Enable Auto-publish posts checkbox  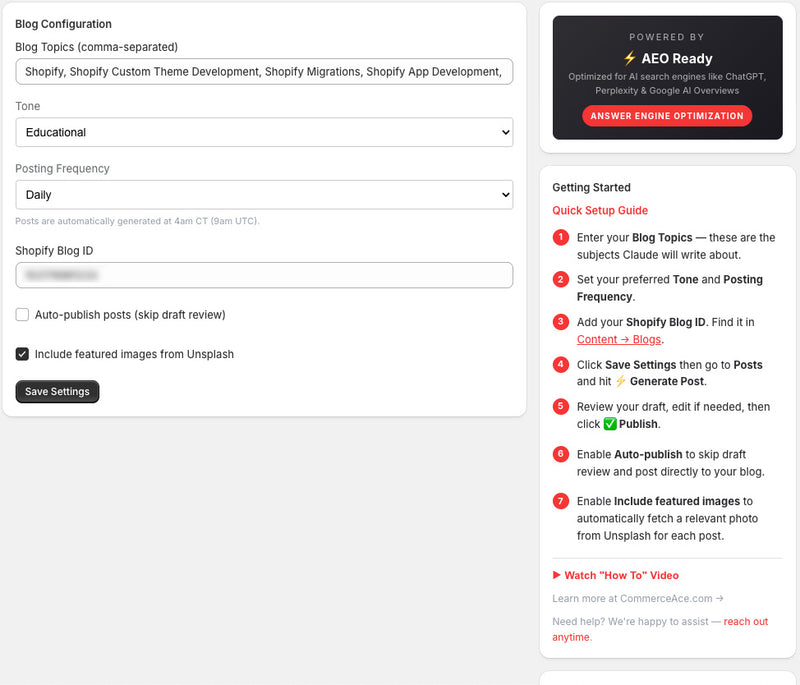(22, 315)
